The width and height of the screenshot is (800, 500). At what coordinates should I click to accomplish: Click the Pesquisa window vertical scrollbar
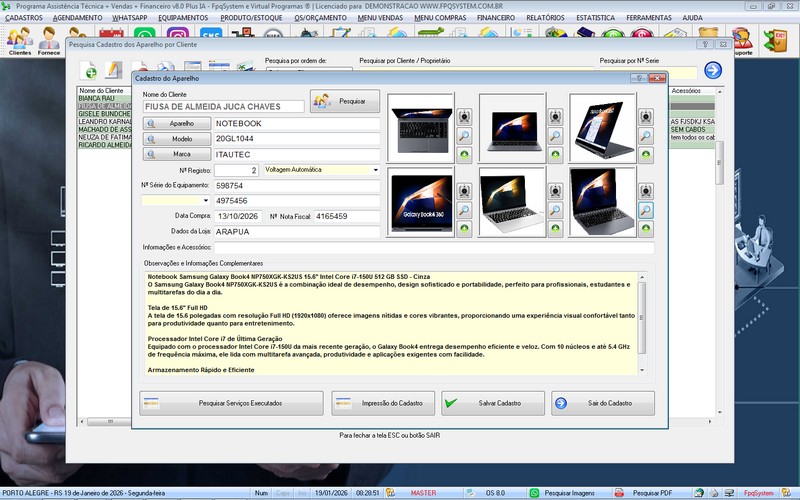(719, 252)
